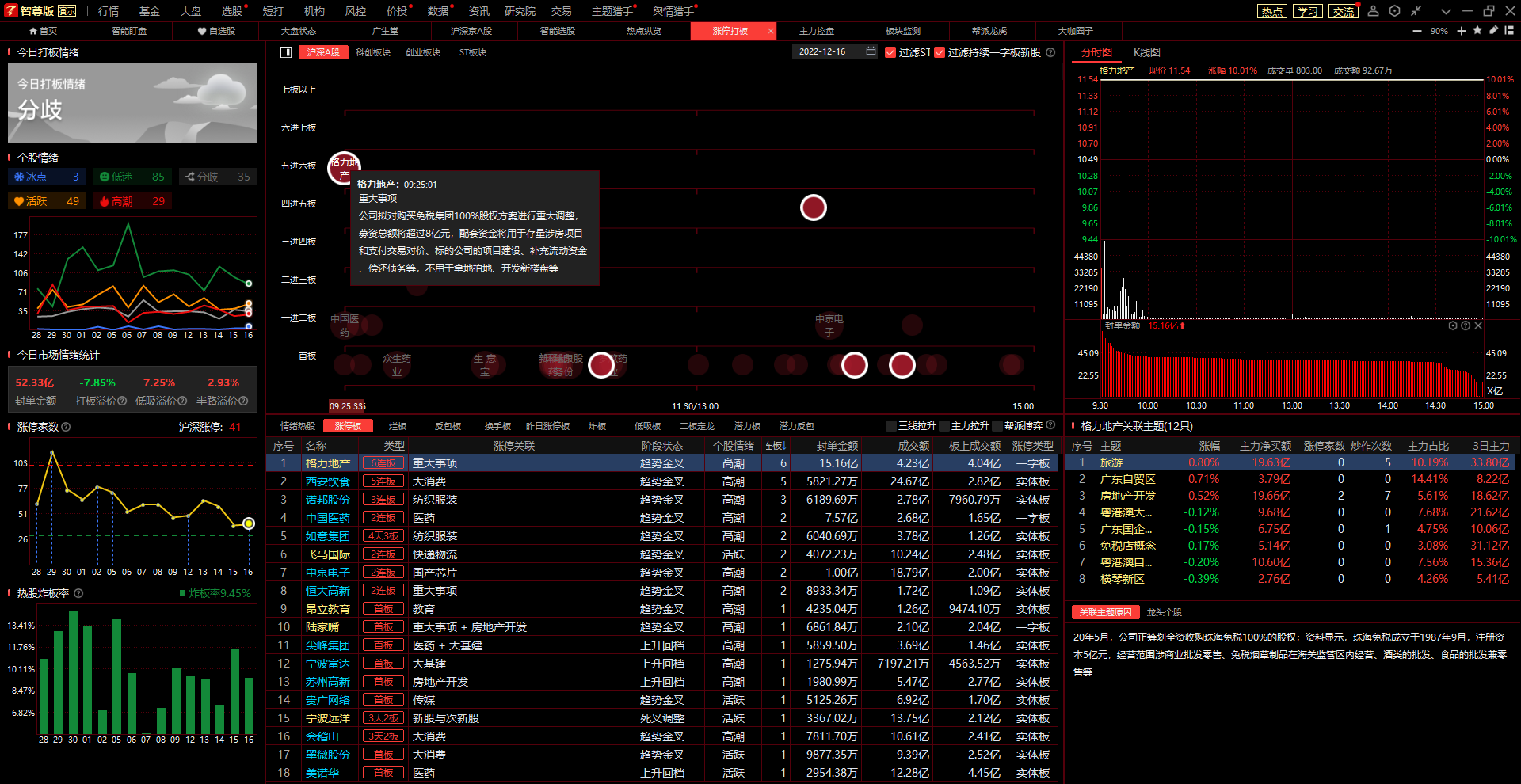
Task: Click help icon next to 打板溢价
Action: [123, 402]
